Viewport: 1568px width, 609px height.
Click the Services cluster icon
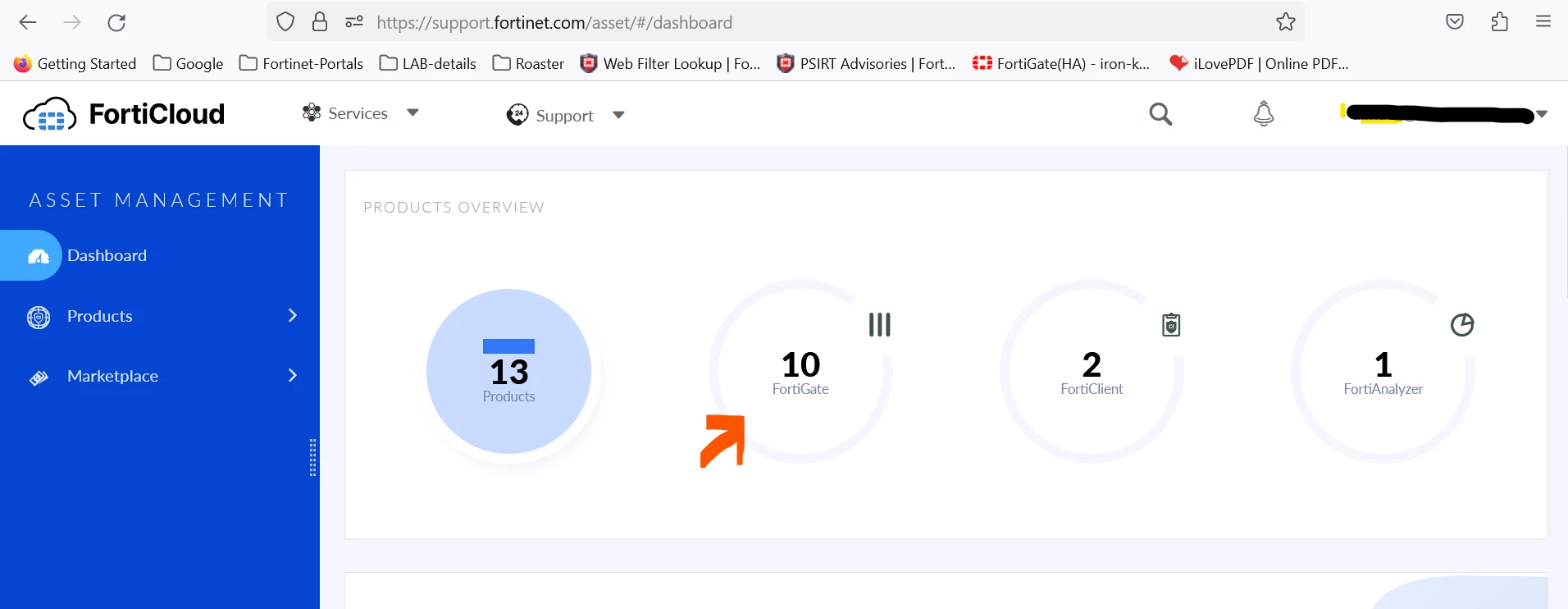[312, 112]
